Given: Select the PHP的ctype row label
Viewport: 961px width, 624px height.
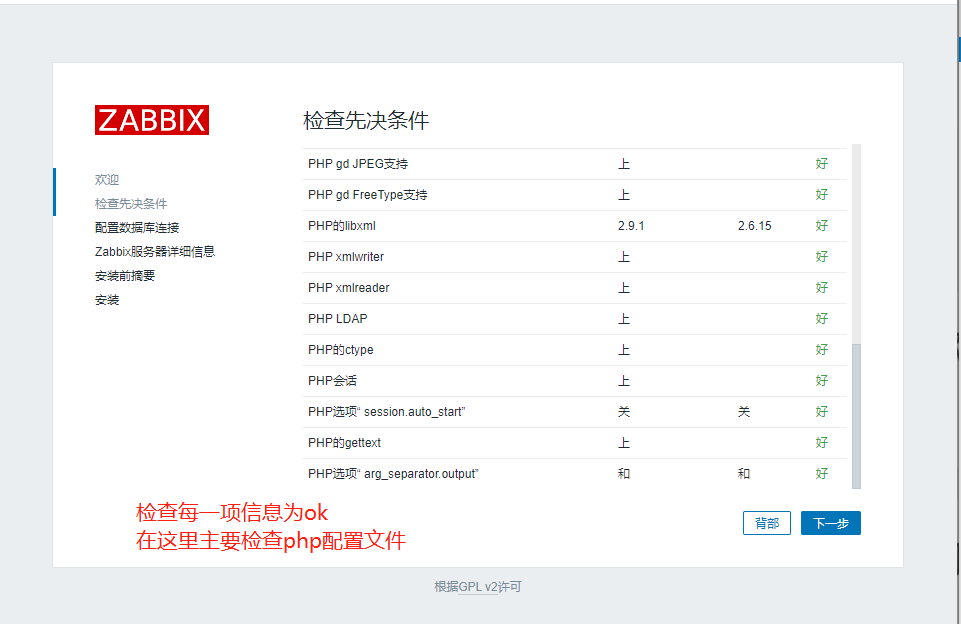Looking at the screenshot, I should click(341, 350).
